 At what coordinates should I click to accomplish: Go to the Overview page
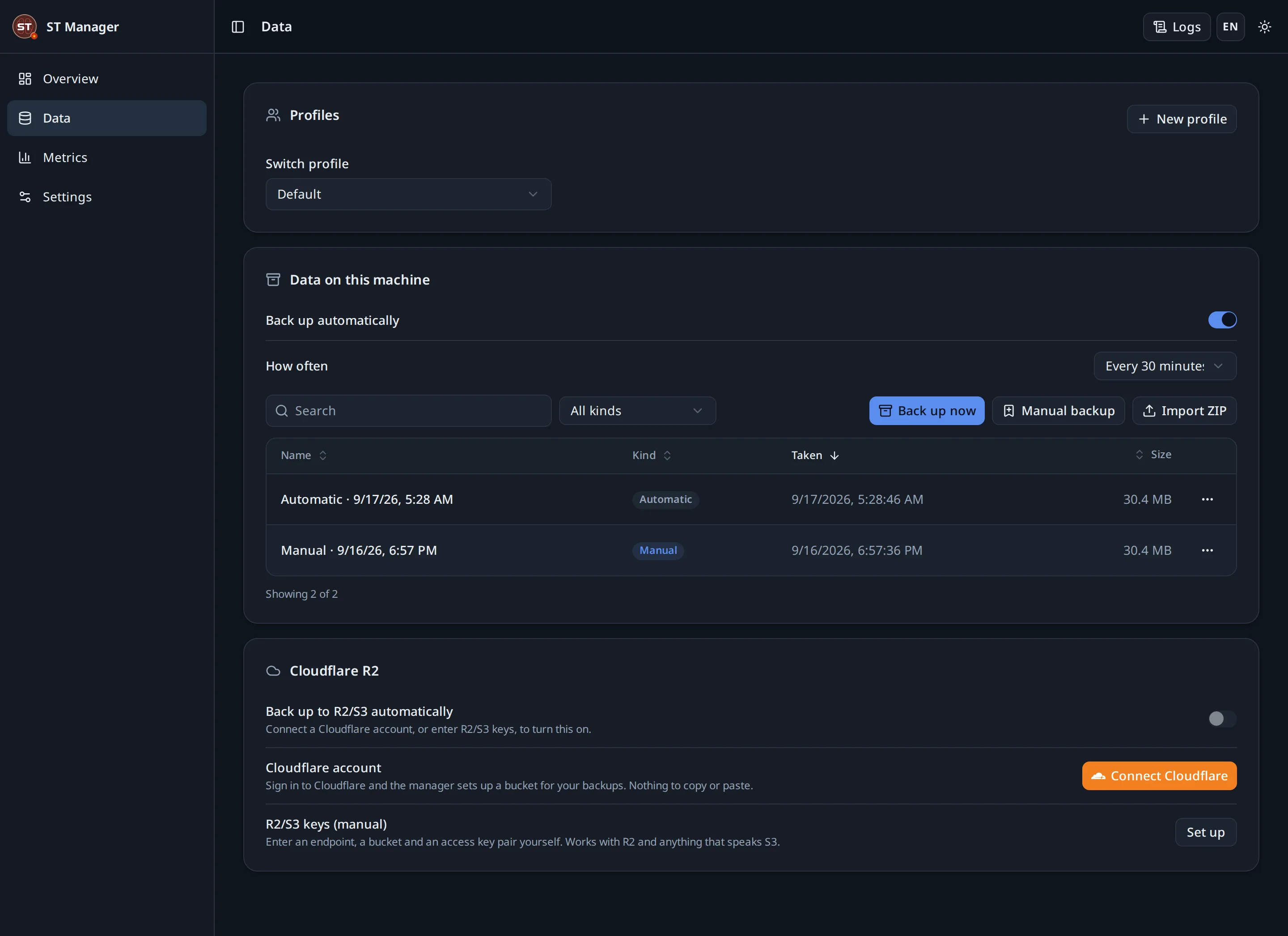click(x=107, y=79)
